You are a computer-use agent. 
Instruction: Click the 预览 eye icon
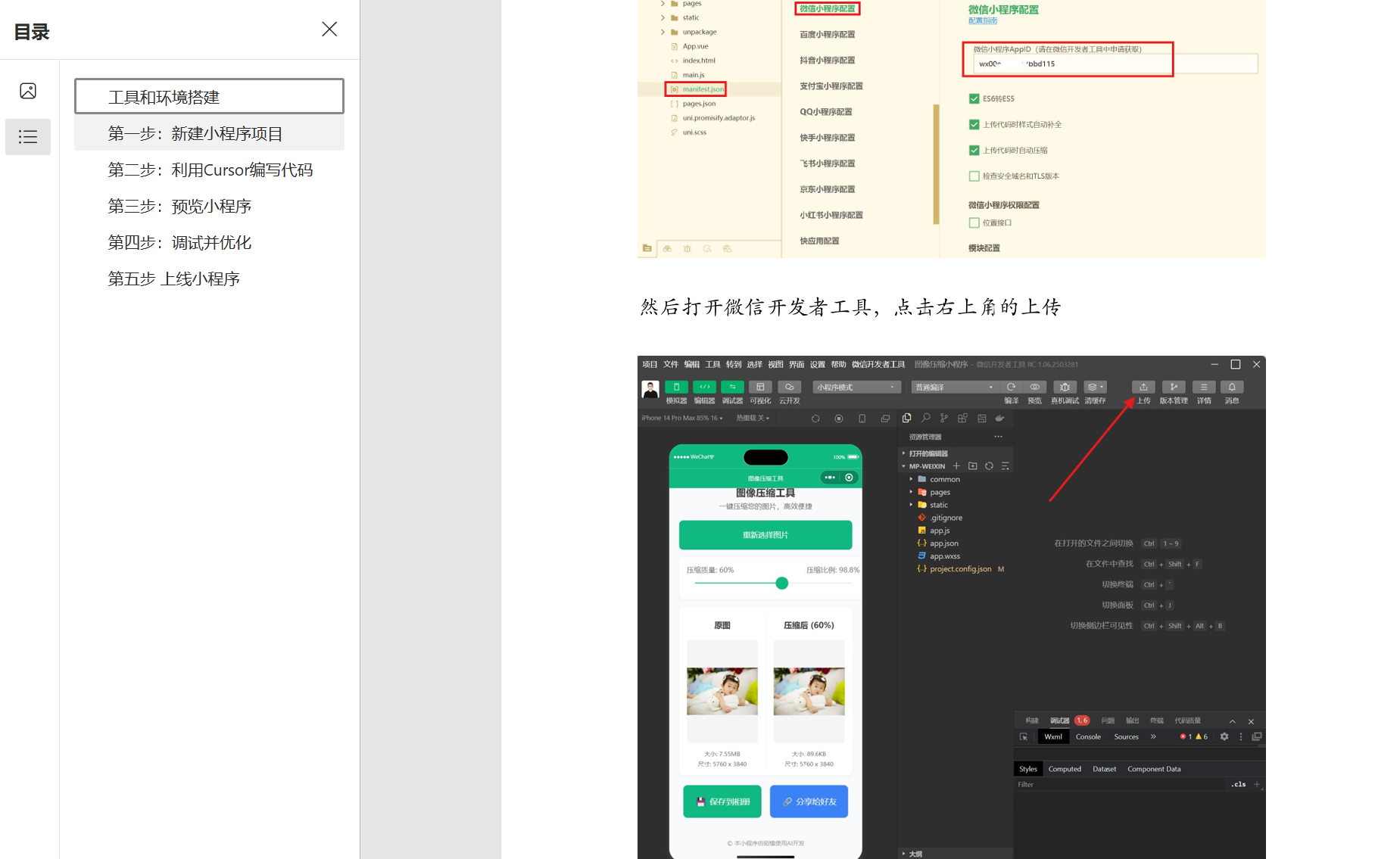[x=1034, y=387]
